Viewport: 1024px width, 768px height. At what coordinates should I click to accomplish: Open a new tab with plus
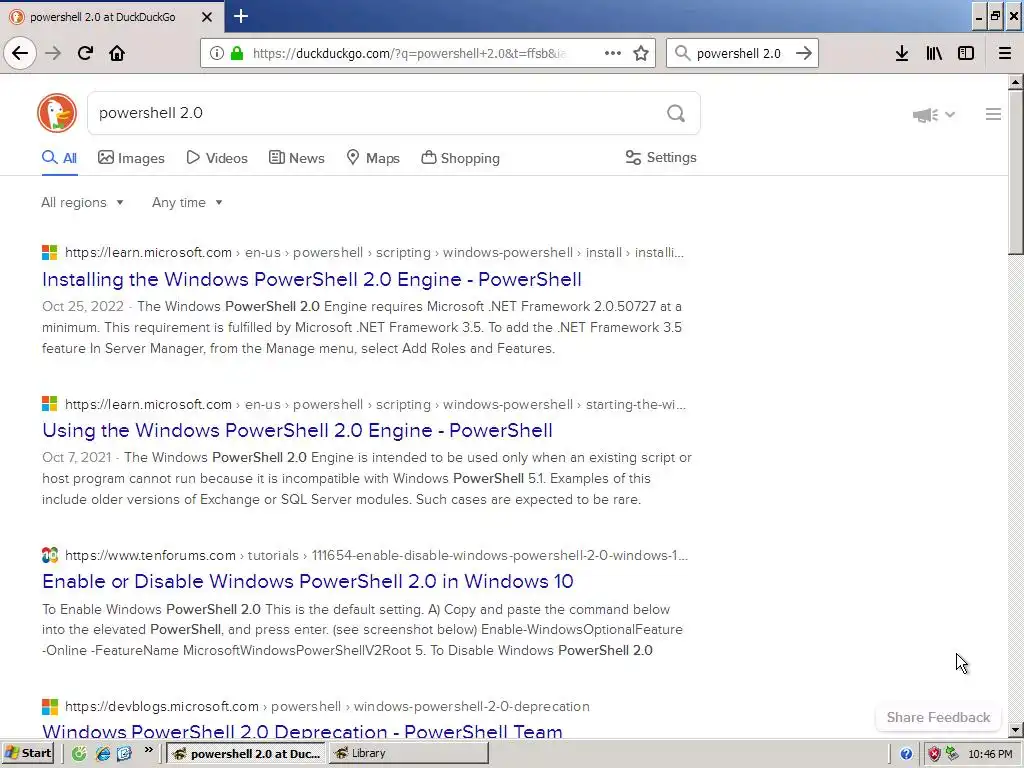240,16
